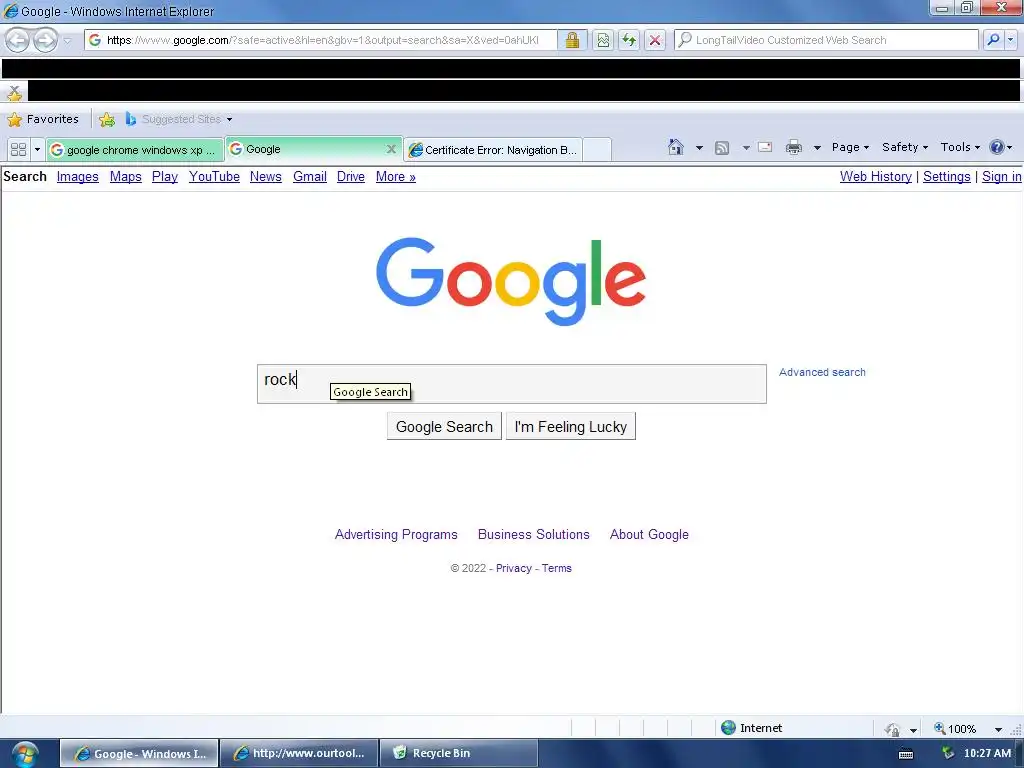The height and width of the screenshot is (768, 1024).
Task: Click the Google Search button
Action: coord(444,426)
